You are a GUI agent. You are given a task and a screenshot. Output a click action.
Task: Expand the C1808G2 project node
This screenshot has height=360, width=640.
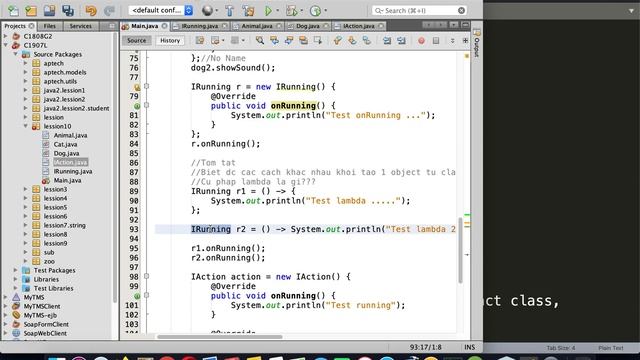tap(6, 36)
